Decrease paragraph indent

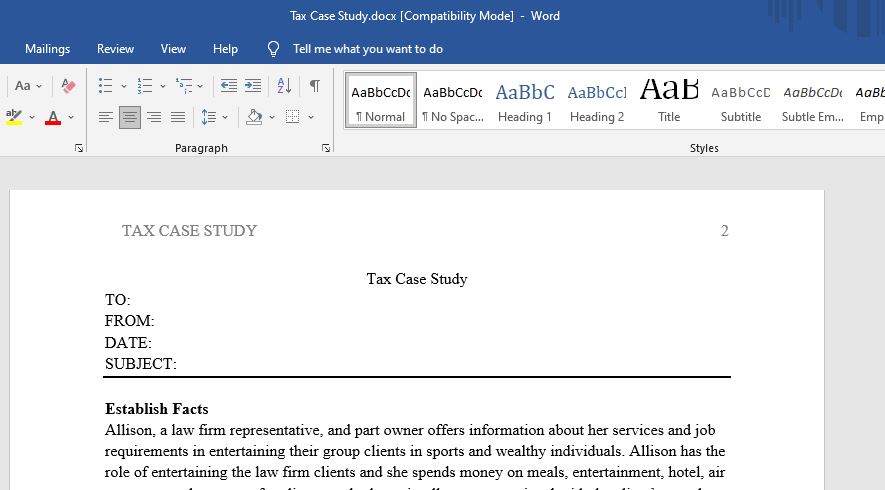[229, 86]
